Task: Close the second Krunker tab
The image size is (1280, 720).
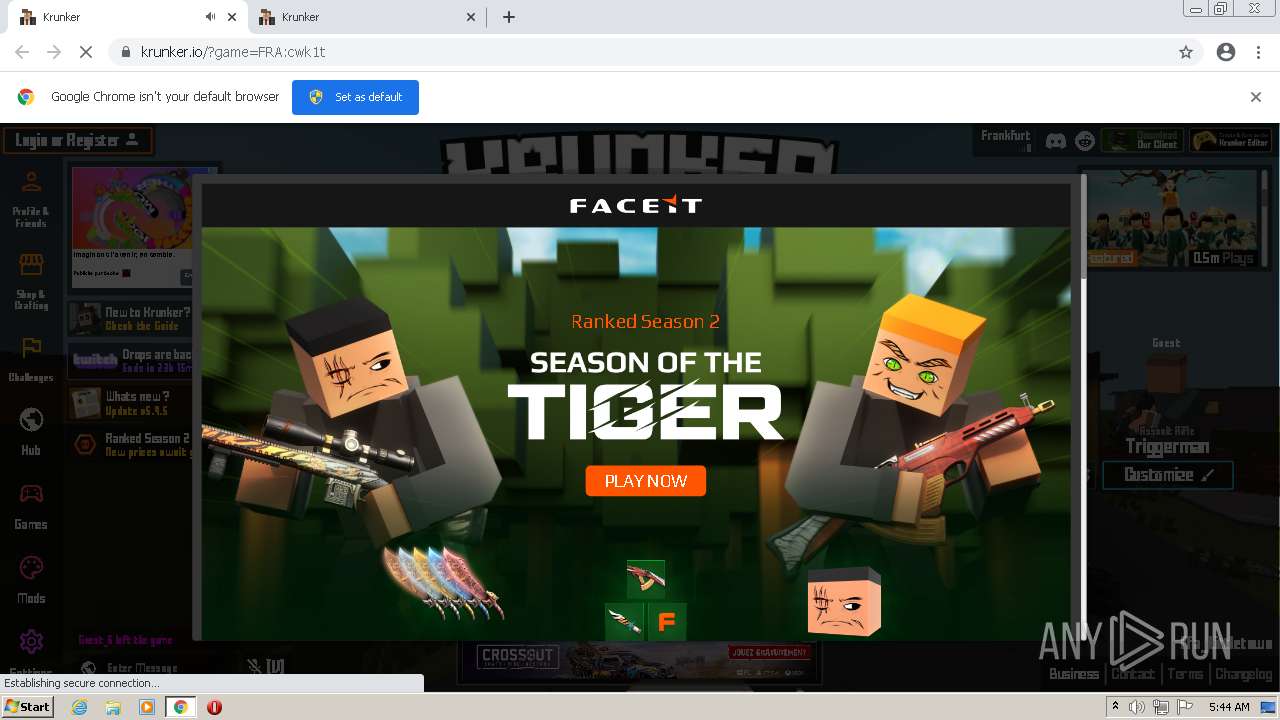Action: [x=472, y=17]
